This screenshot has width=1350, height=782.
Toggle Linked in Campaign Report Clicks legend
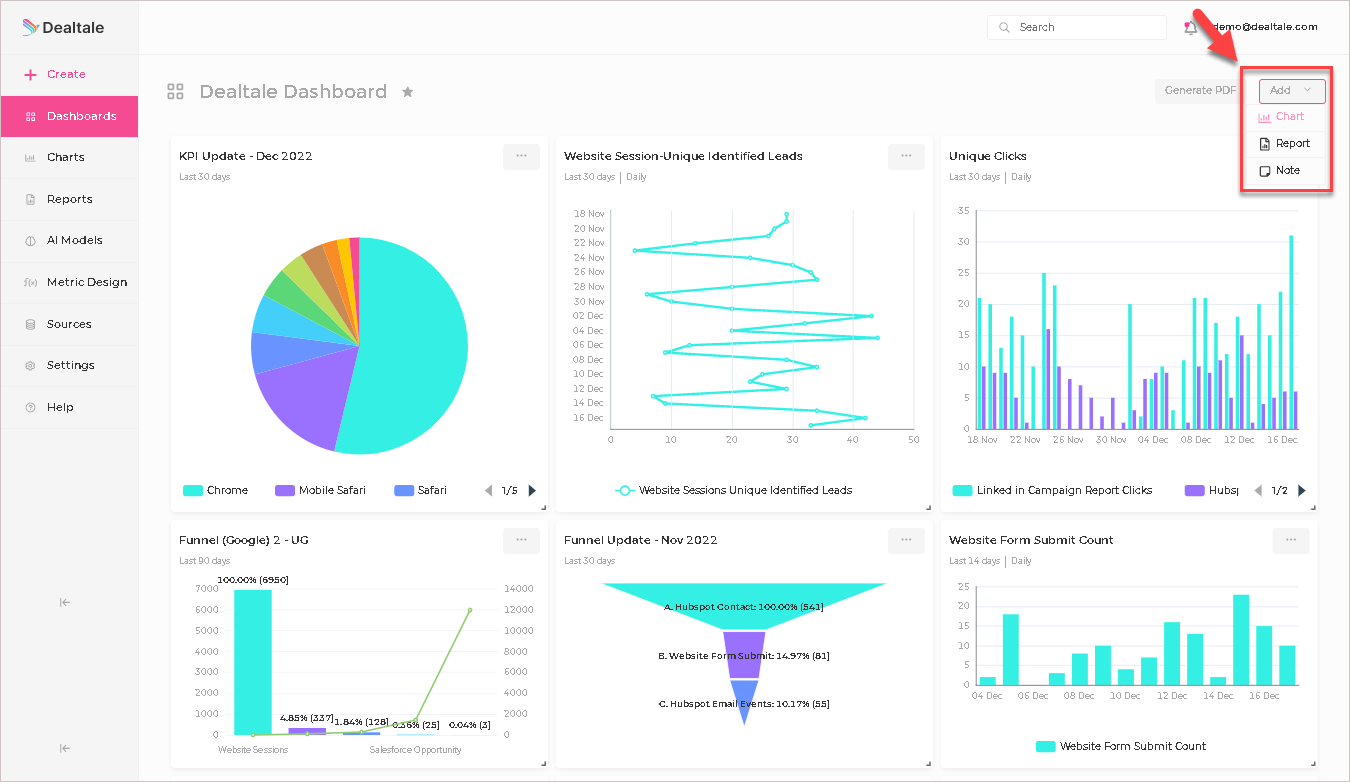click(x=1052, y=490)
